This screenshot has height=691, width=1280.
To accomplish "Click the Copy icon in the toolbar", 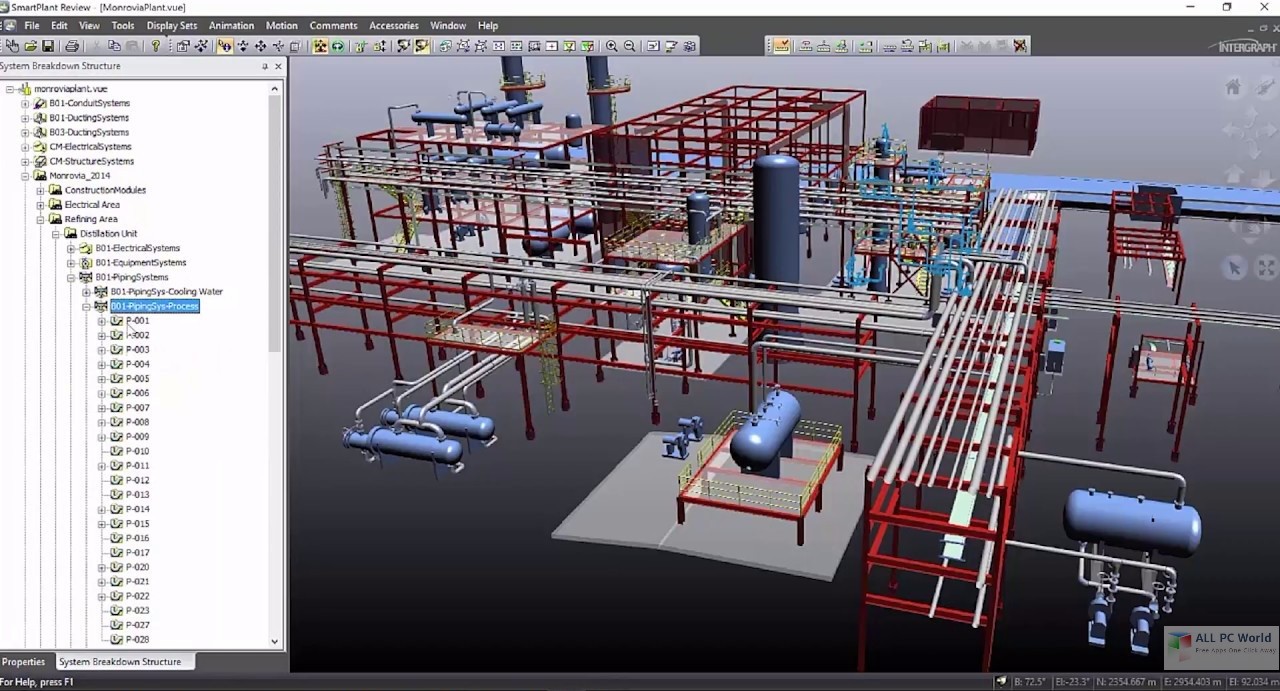I will 115,46.
